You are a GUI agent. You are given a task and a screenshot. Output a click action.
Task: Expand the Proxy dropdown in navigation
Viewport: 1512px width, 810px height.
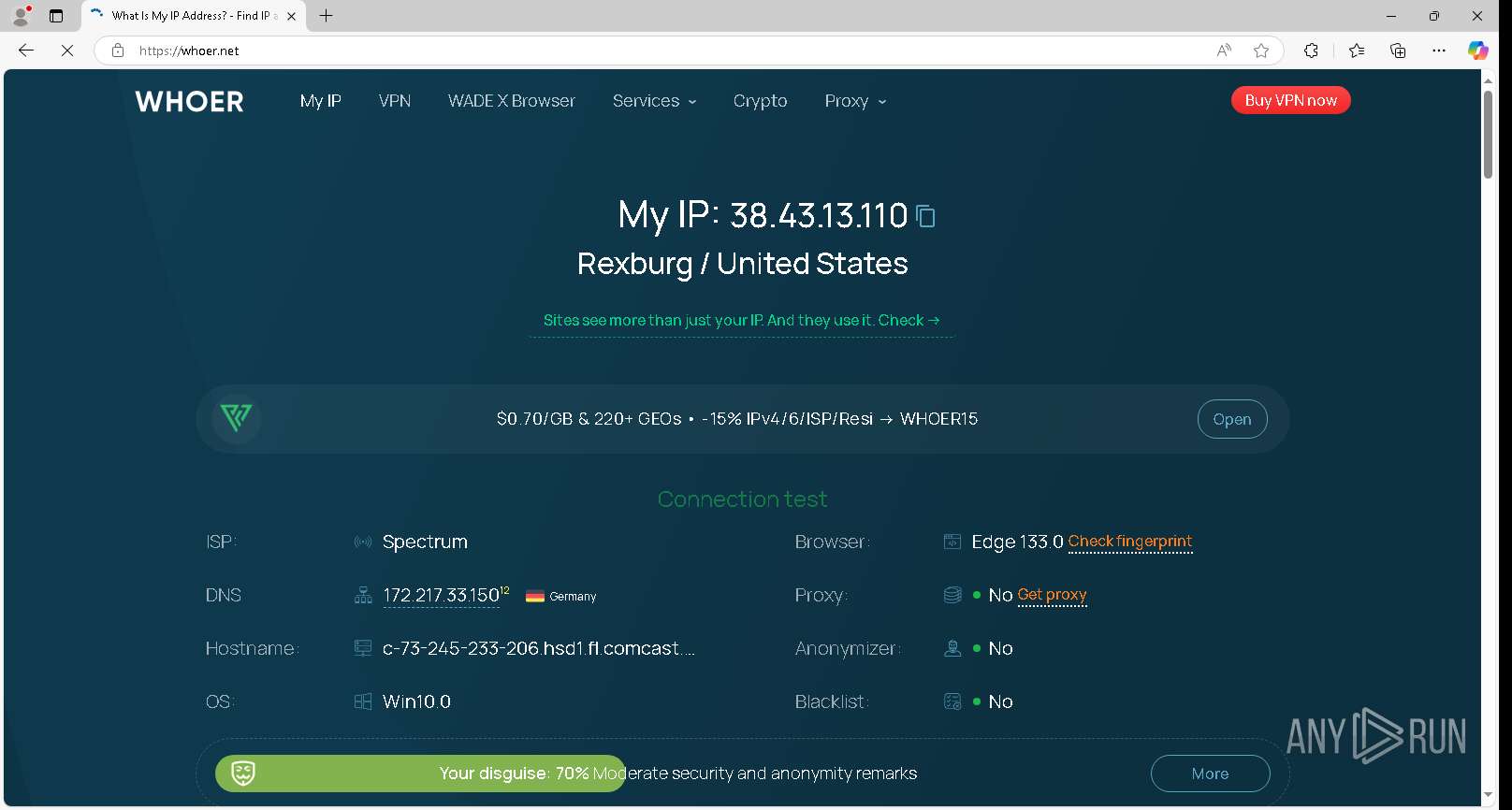click(x=855, y=101)
